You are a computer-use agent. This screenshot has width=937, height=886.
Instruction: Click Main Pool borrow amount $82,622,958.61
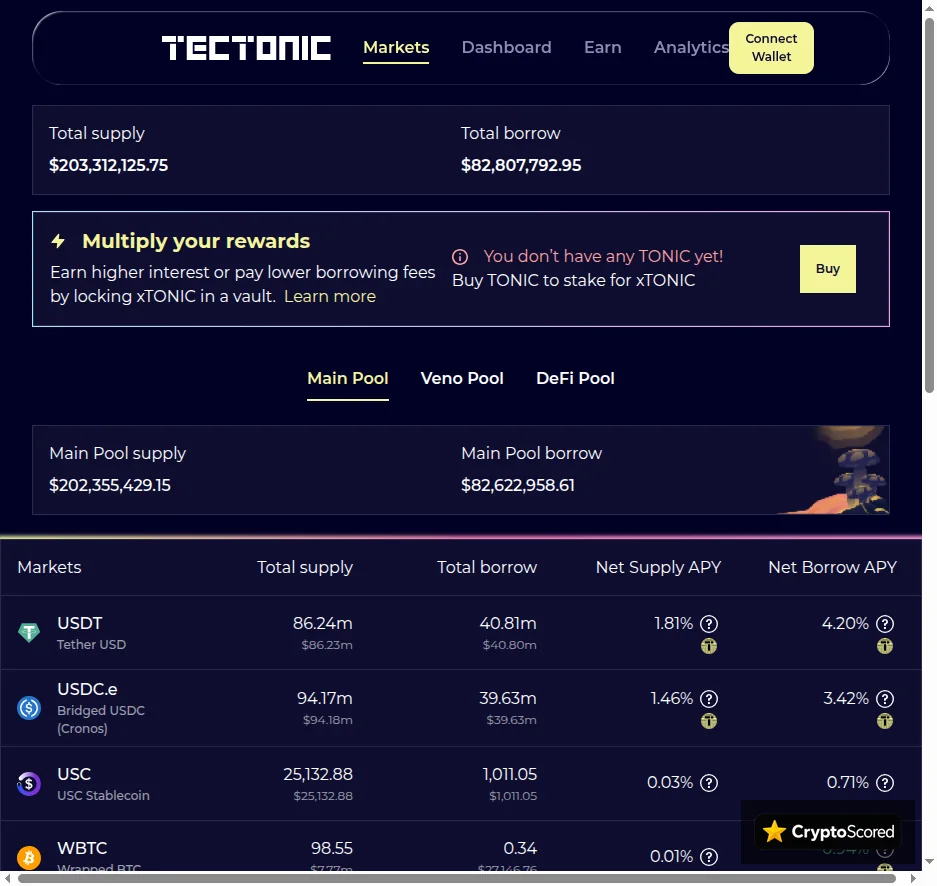(x=518, y=485)
